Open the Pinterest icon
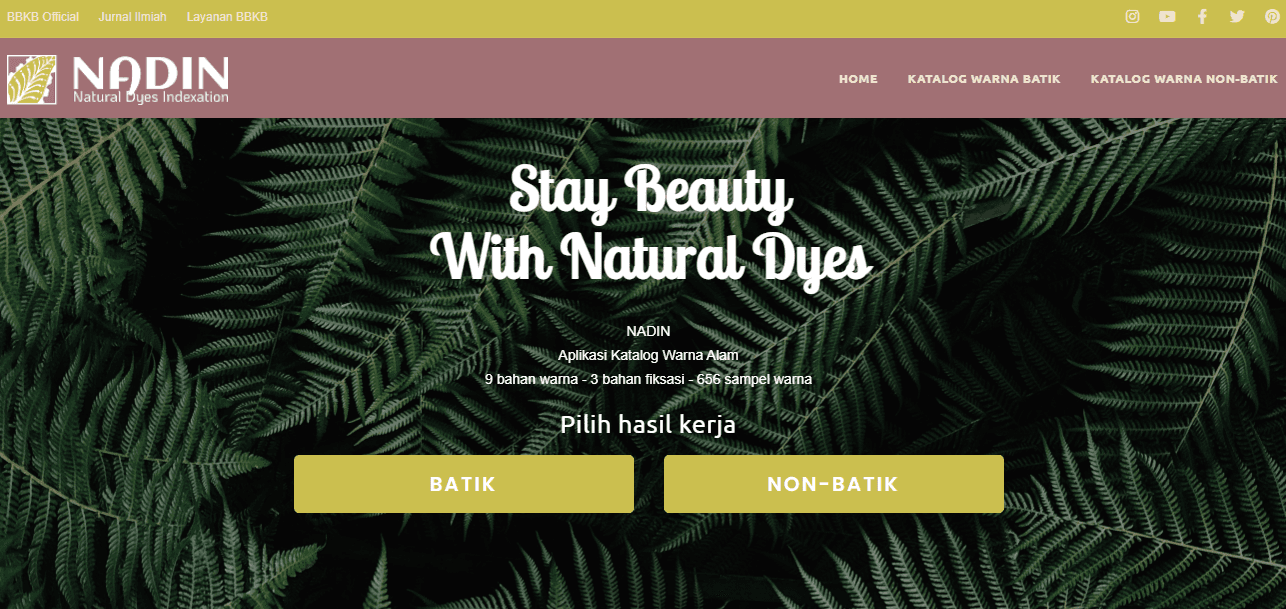This screenshot has width=1286, height=609. [x=1272, y=16]
